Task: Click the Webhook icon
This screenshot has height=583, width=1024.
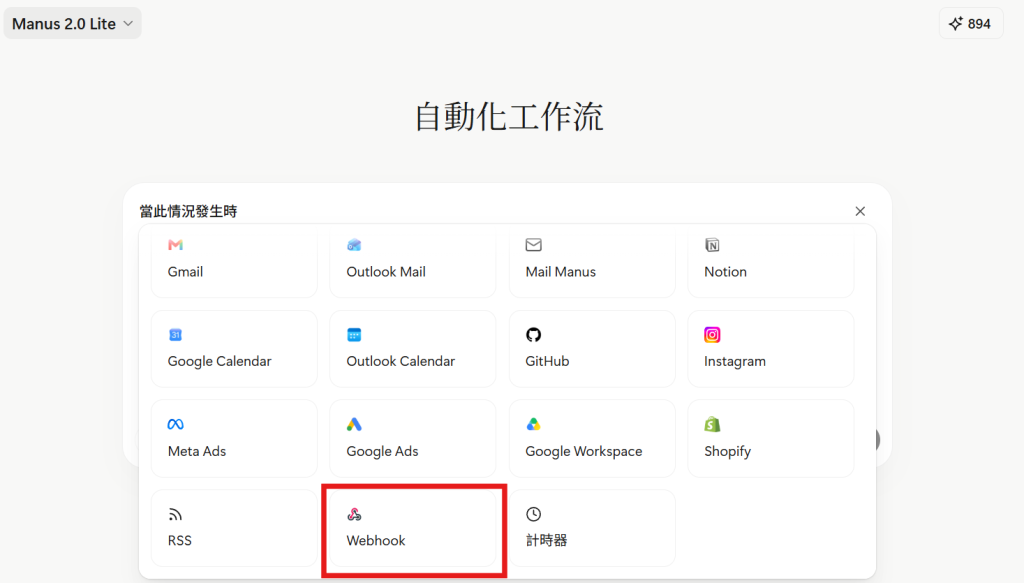Action: (x=354, y=514)
